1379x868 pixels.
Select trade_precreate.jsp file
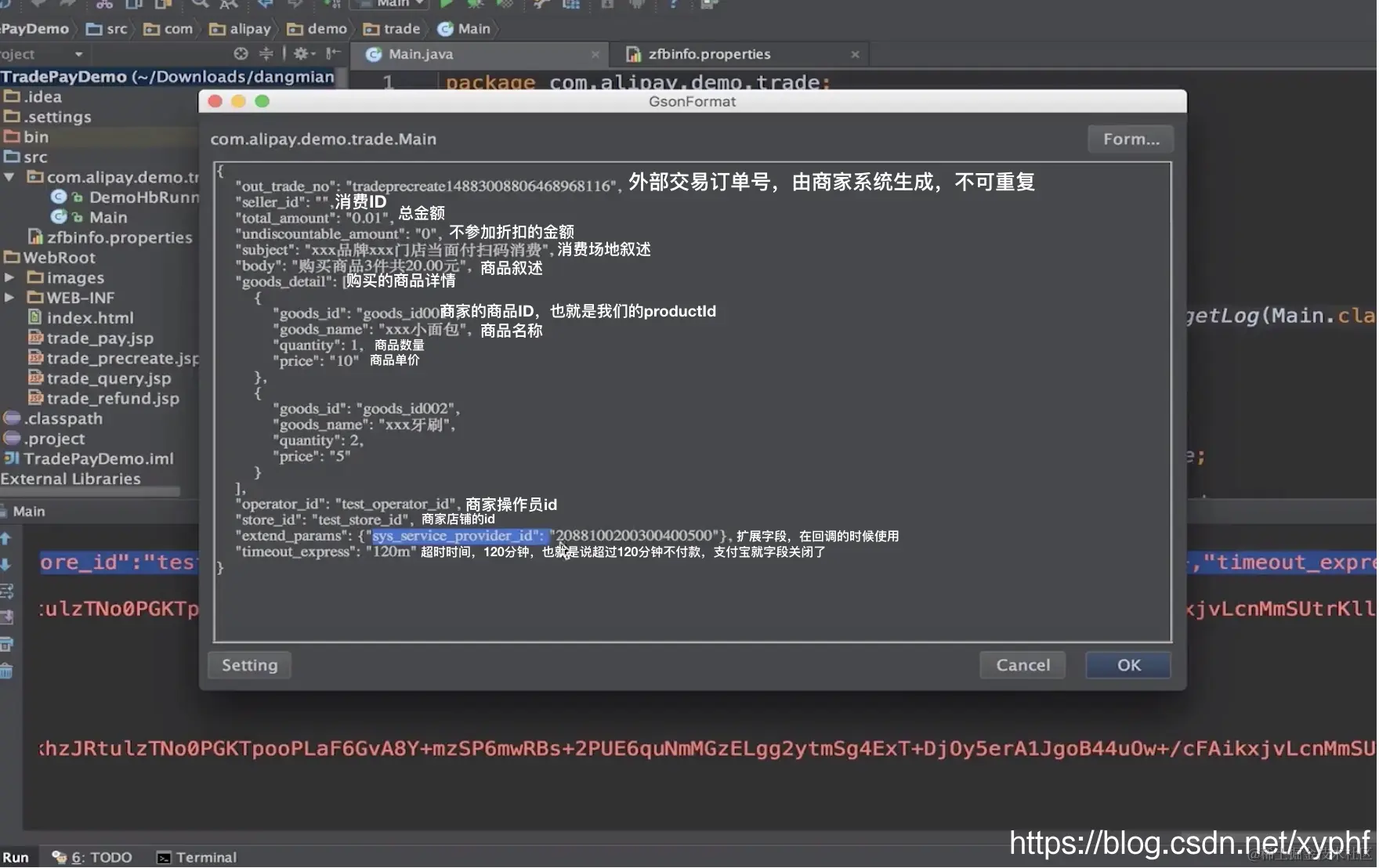114,358
